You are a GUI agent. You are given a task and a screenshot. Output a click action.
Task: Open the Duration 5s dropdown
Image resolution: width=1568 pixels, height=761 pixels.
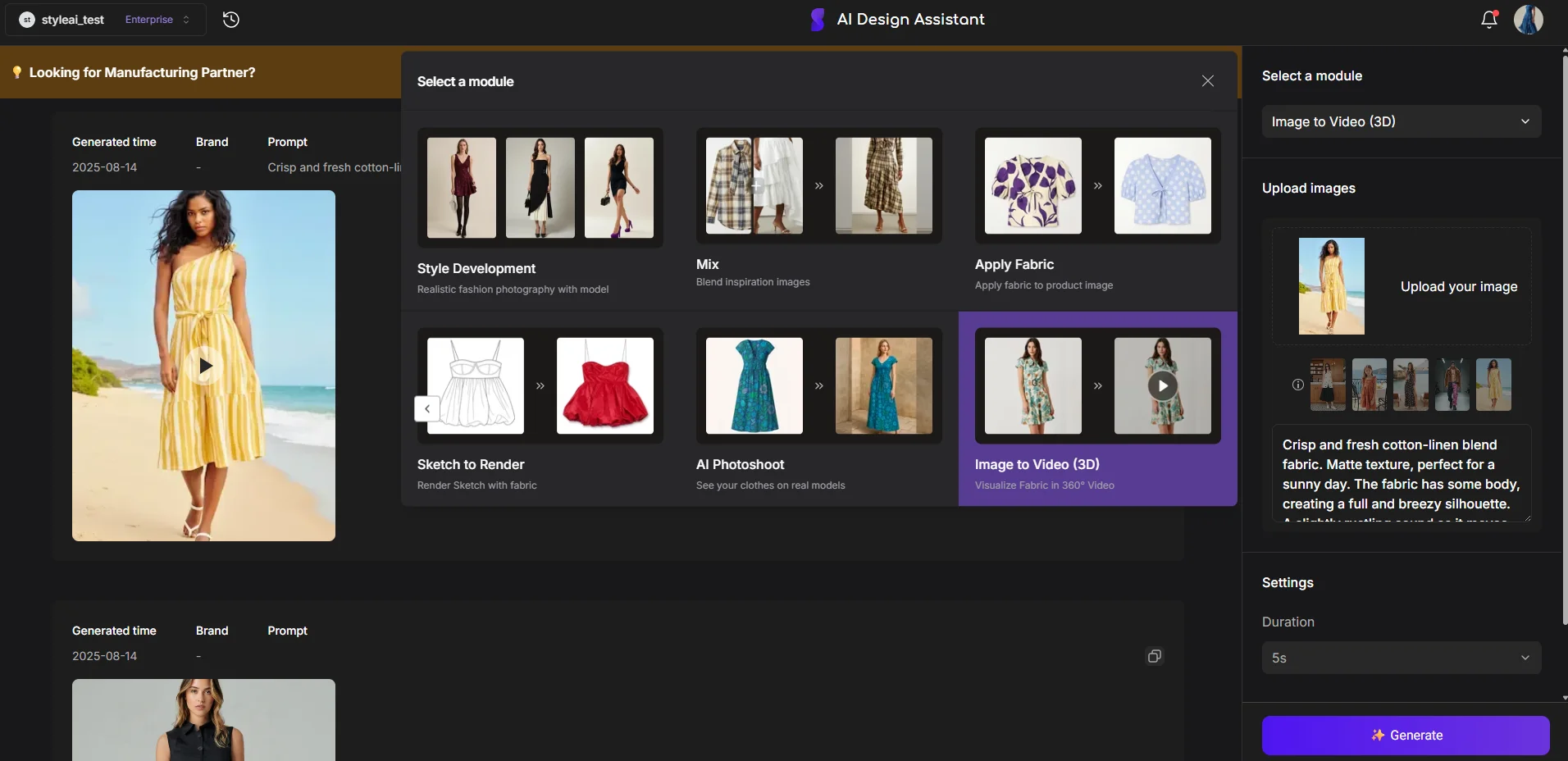click(1401, 658)
